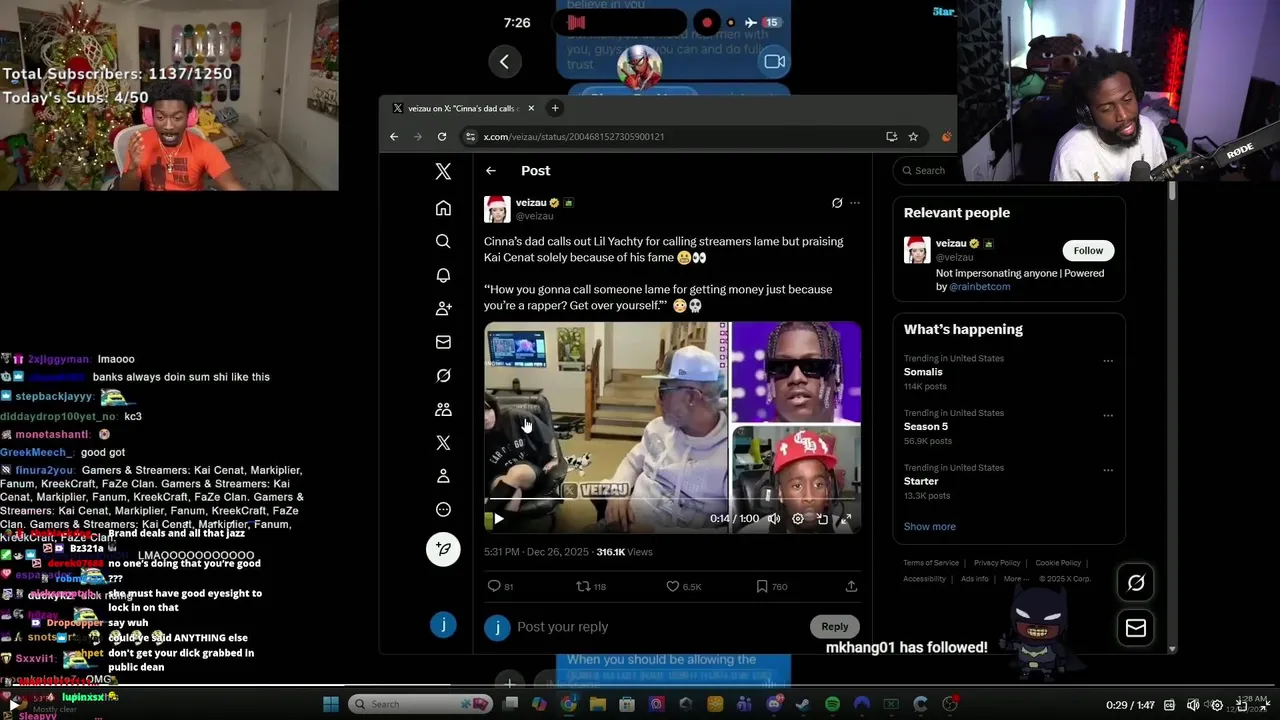Image resolution: width=1280 pixels, height=720 pixels.
Task: Close the veizau on X tab
Action: 531,108
